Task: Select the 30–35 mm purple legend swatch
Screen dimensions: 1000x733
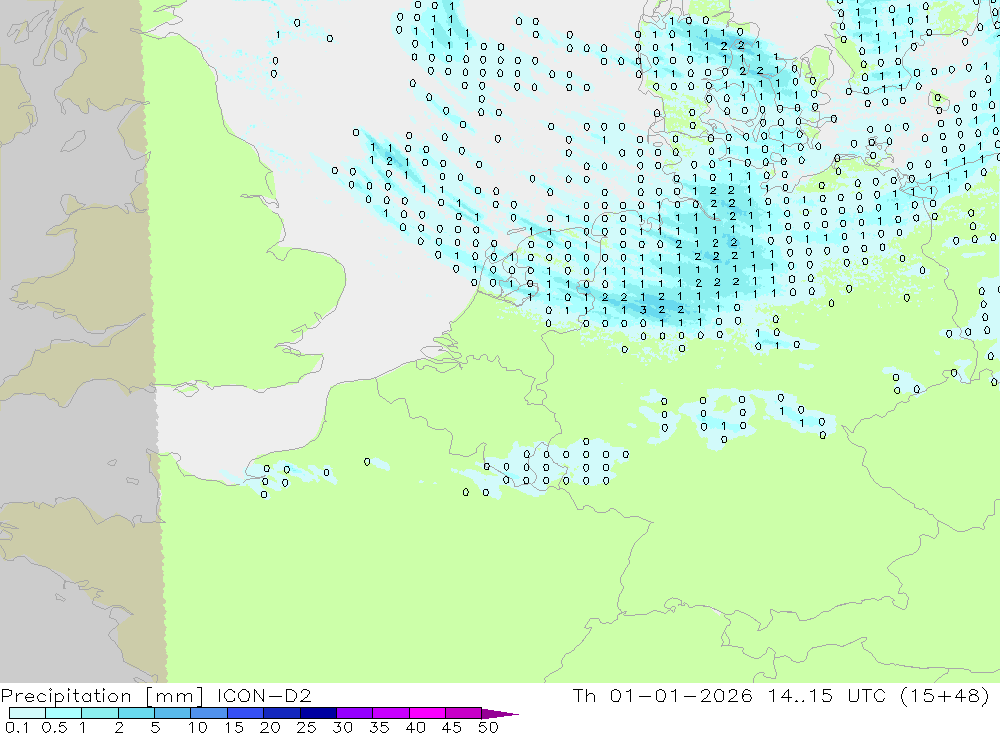Action: click(354, 713)
